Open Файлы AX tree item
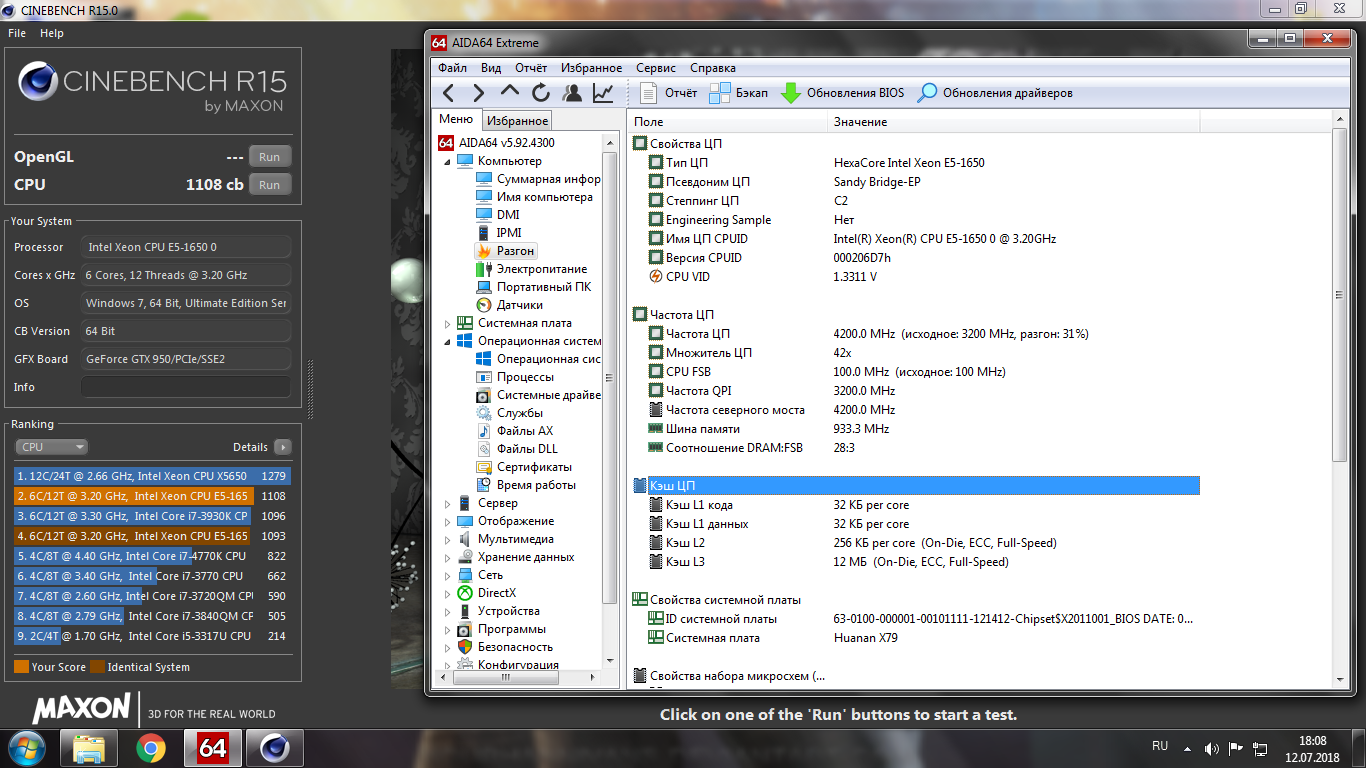The height and width of the screenshot is (768, 1366). tap(514, 431)
